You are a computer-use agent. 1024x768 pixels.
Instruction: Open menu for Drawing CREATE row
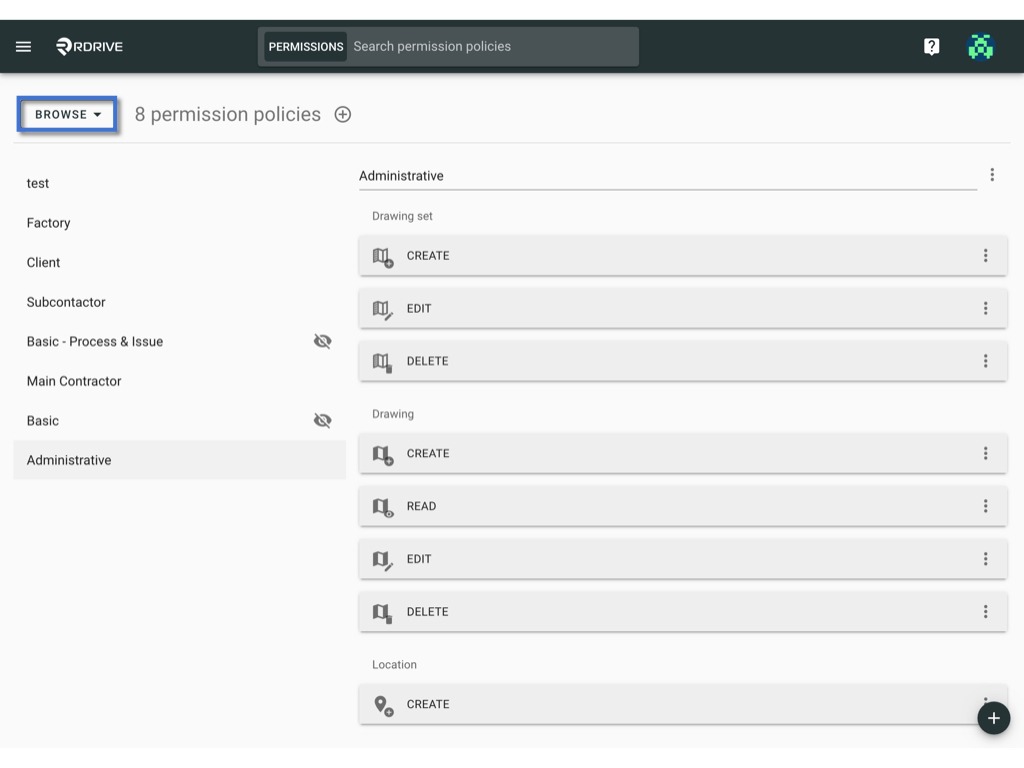point(985,453)
